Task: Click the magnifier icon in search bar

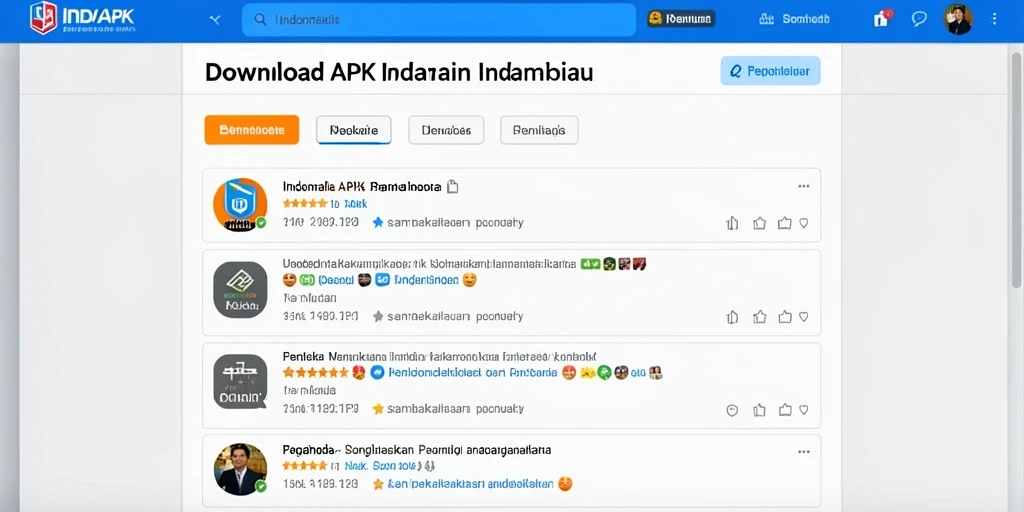Action: [x=260, y=20]
